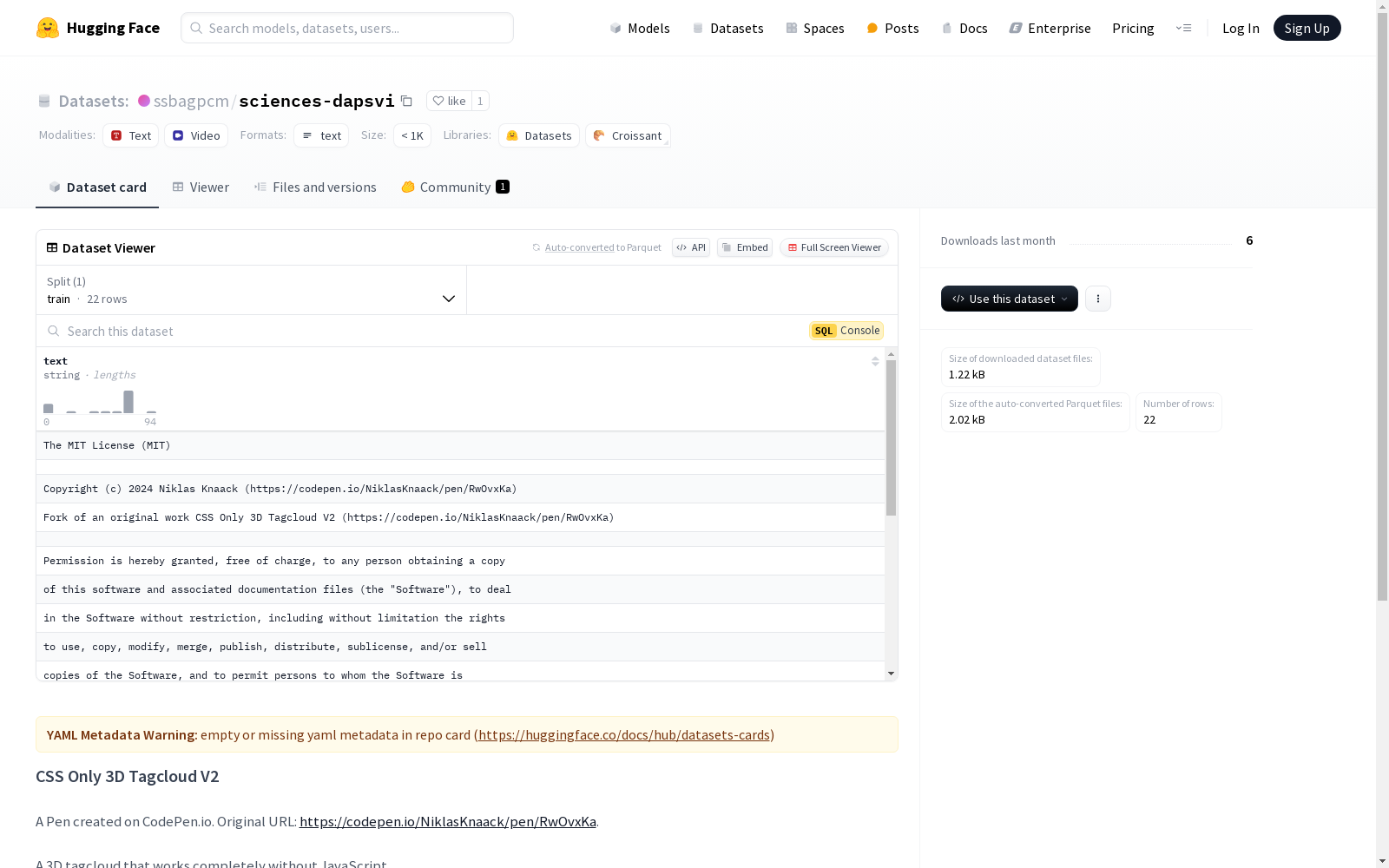The image size is (1389, 868).
Task: Click the Datasets library tag
Action: [x=539, y=135]
